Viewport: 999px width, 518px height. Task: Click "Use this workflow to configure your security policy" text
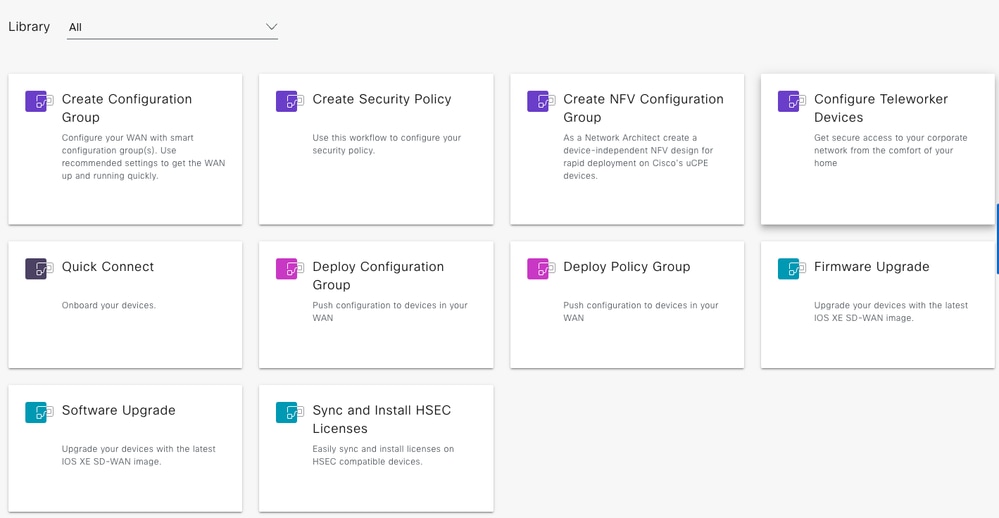click(387, 144)
